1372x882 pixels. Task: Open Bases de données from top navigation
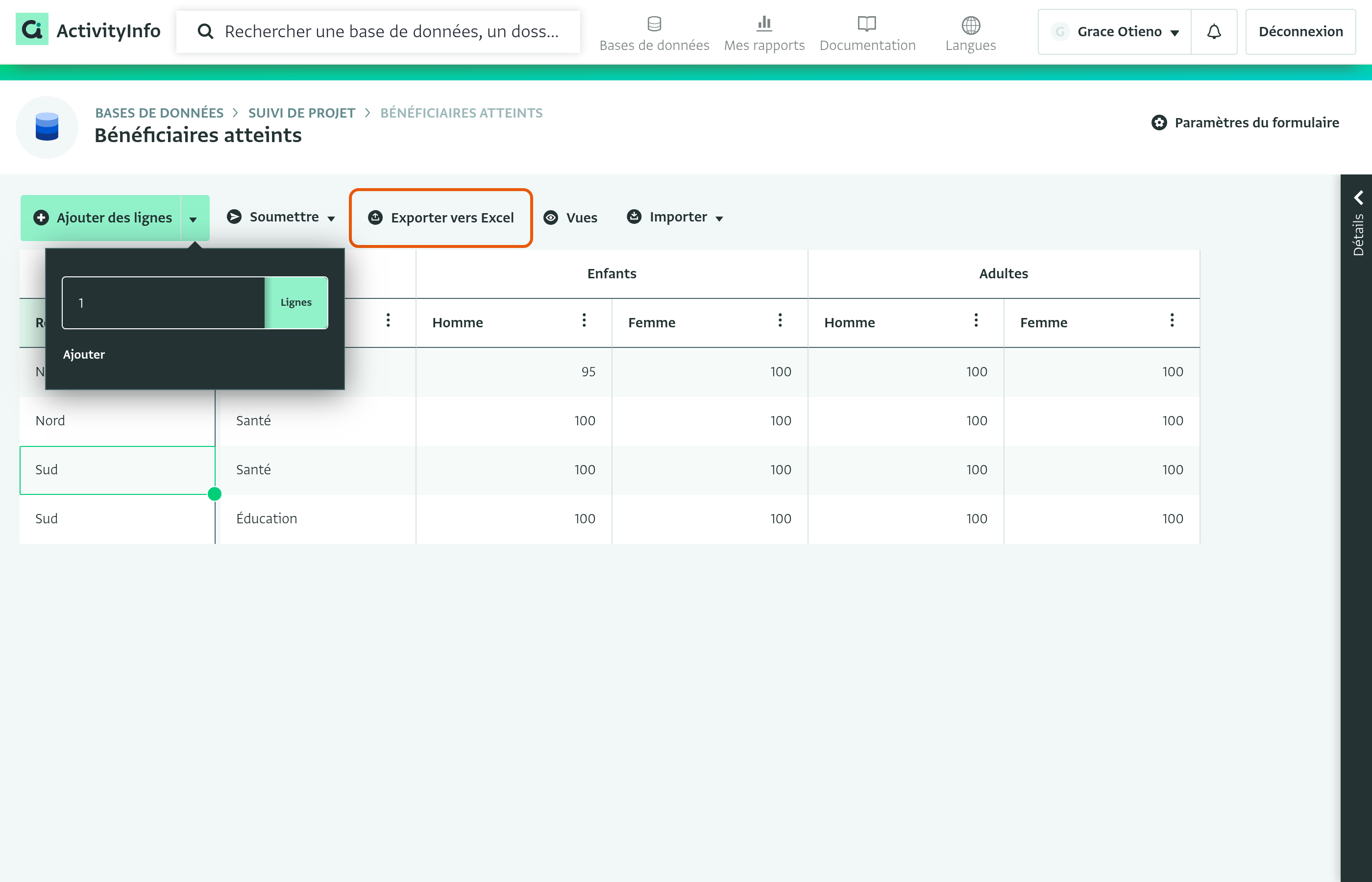[x=654, y=33]
